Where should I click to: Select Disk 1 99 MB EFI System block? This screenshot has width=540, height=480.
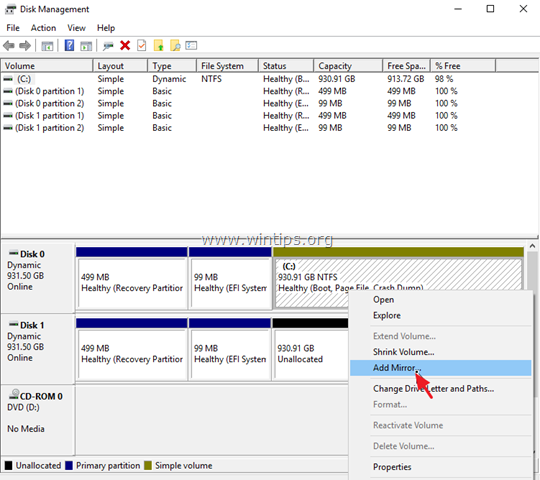tap(230, 349)
